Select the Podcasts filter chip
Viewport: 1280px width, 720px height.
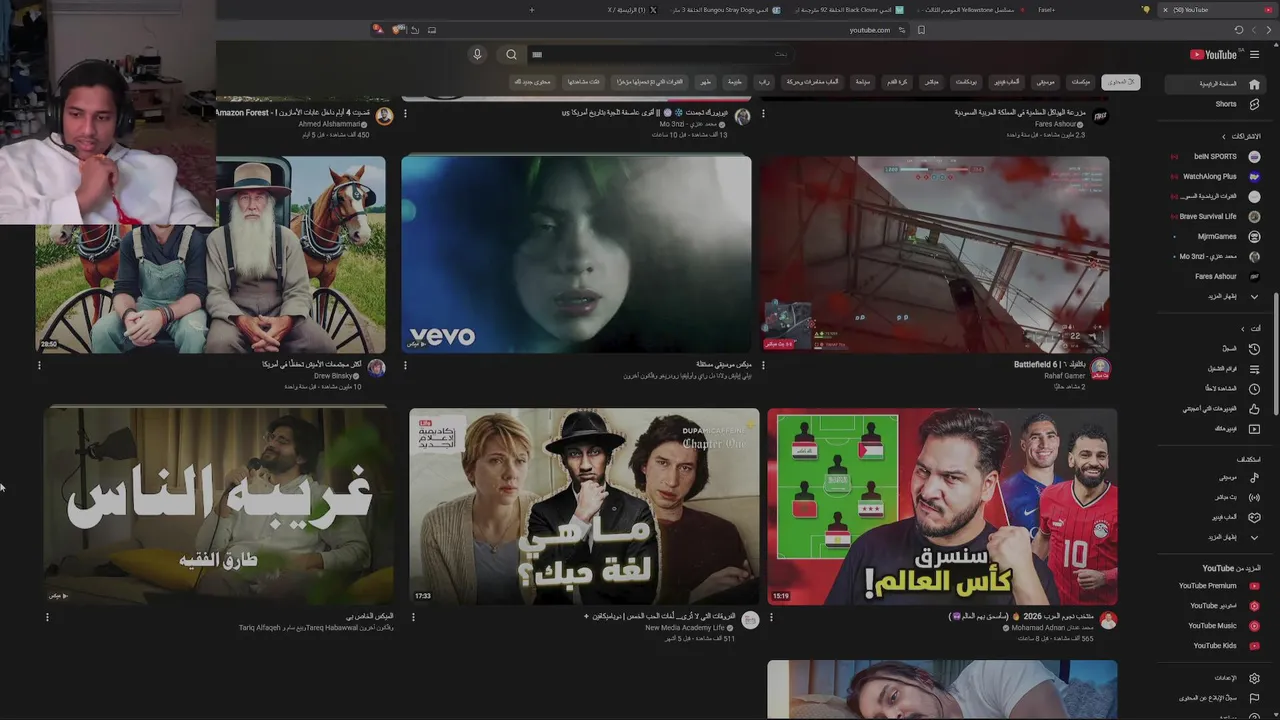(966, 82)
